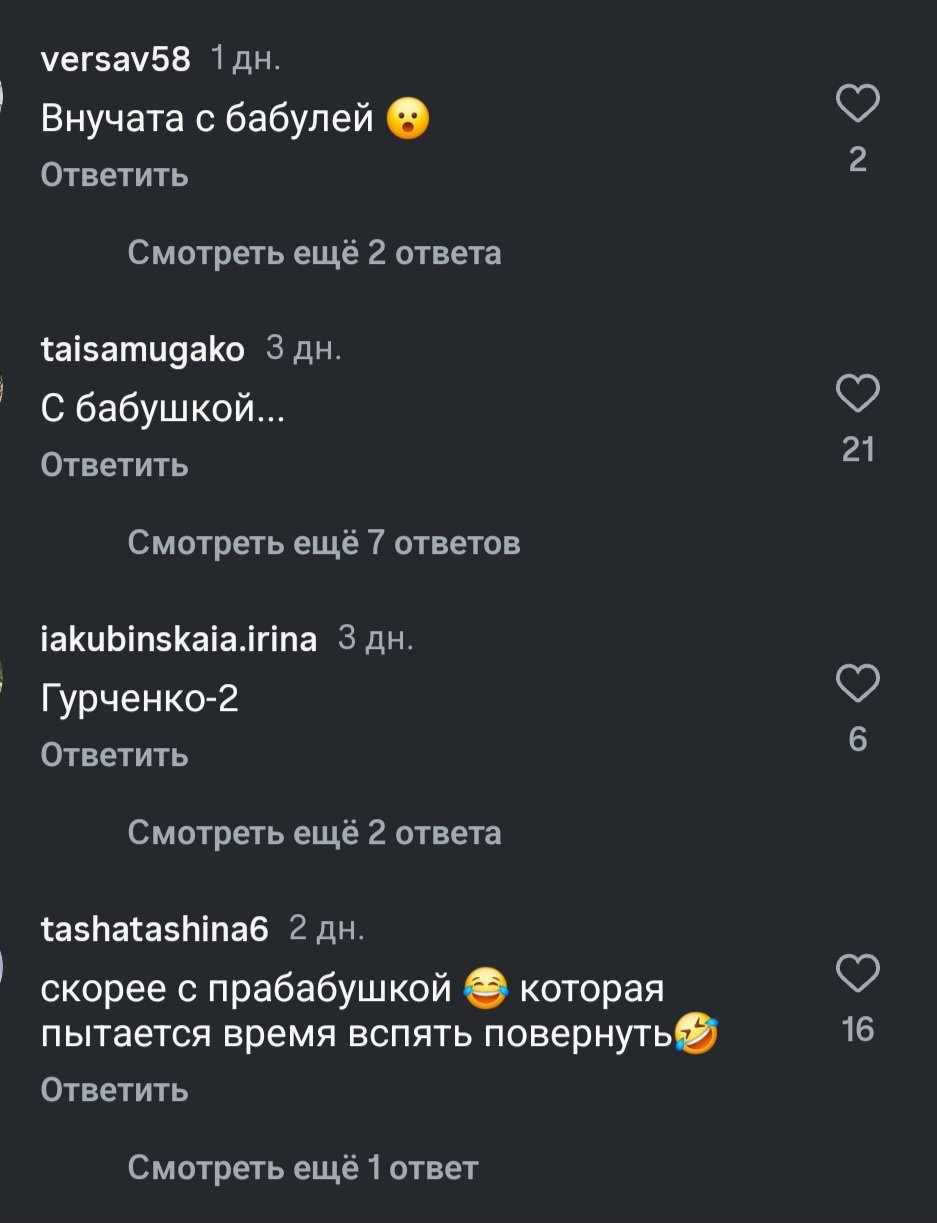This screenshot has height=1223, width=937.
Task: Tap versav58's avatar picture
Action: click(x=3, y=95)
